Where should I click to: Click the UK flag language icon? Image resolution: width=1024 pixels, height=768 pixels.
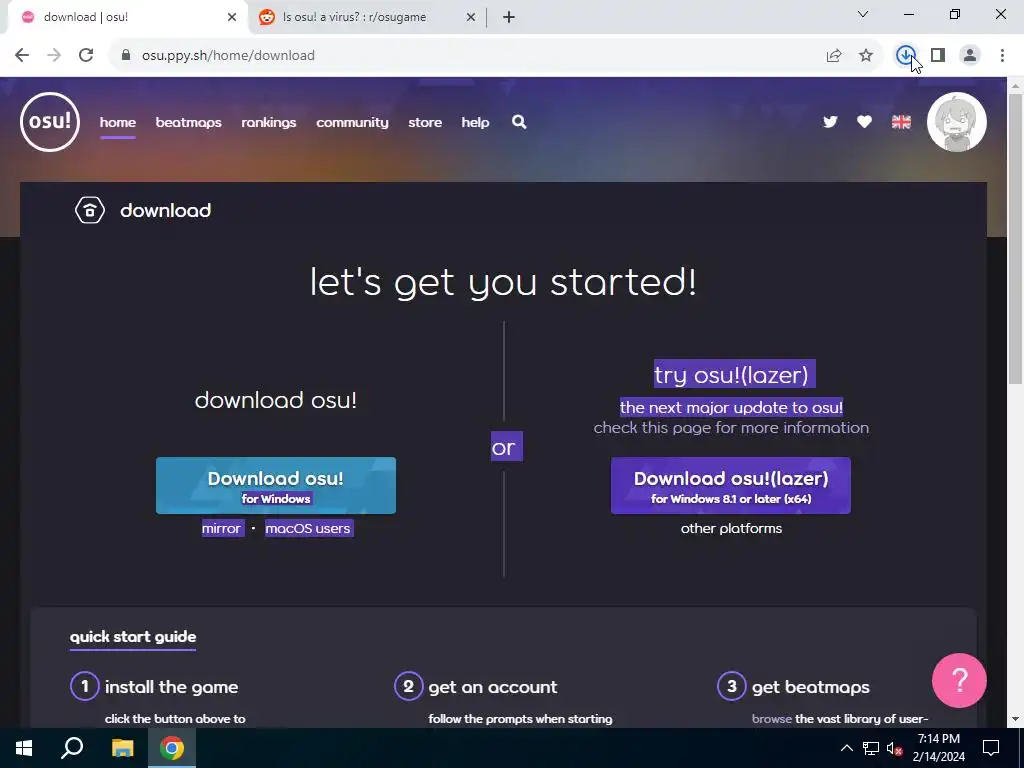tap(901, 122)
